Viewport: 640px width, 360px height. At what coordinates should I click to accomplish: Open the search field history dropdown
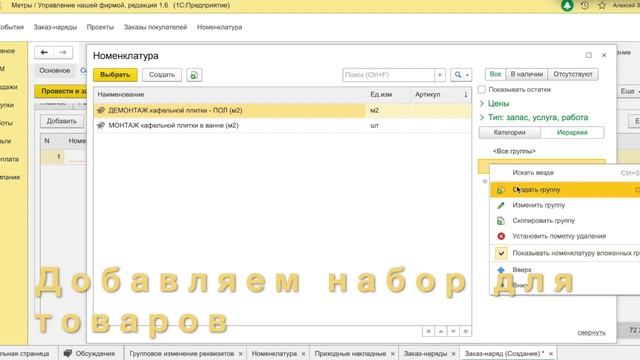pos(440,75)
